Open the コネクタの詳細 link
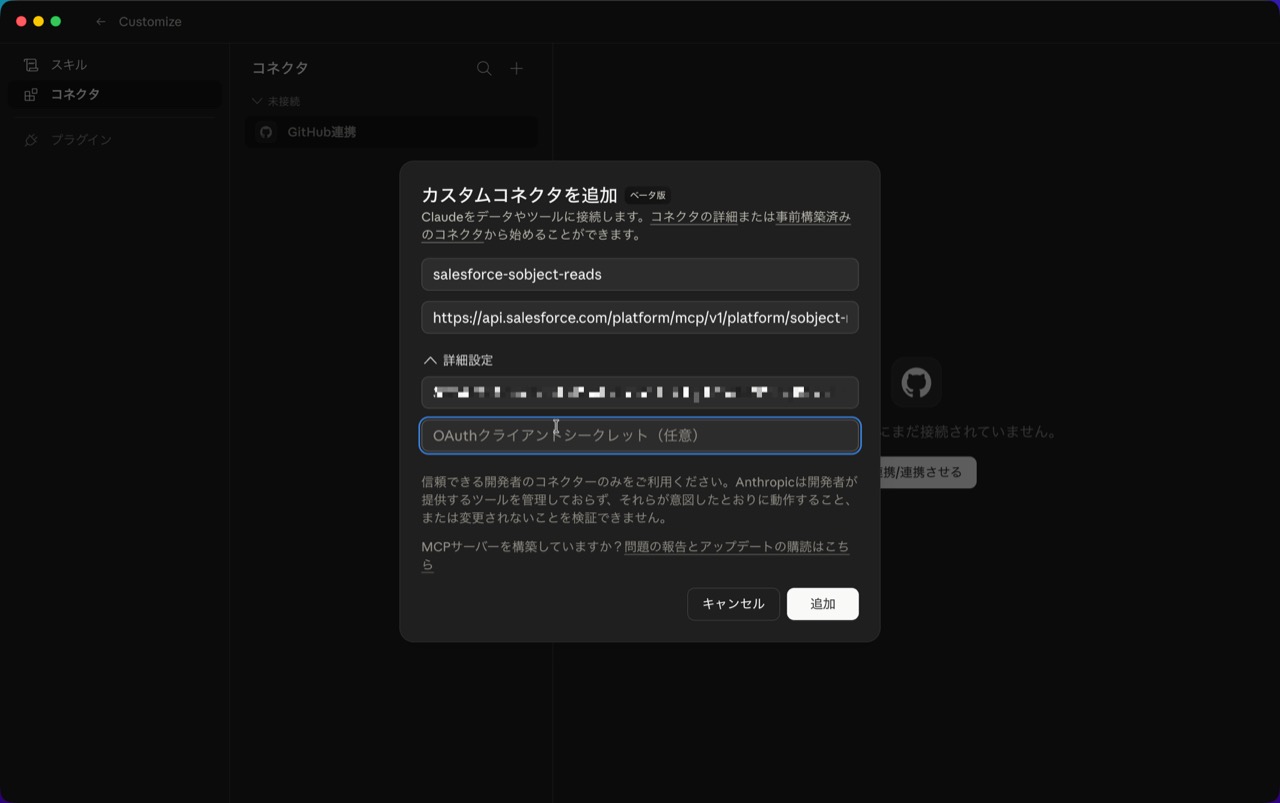The height and width of the screenshot is (803, 1280). point(693,217)
